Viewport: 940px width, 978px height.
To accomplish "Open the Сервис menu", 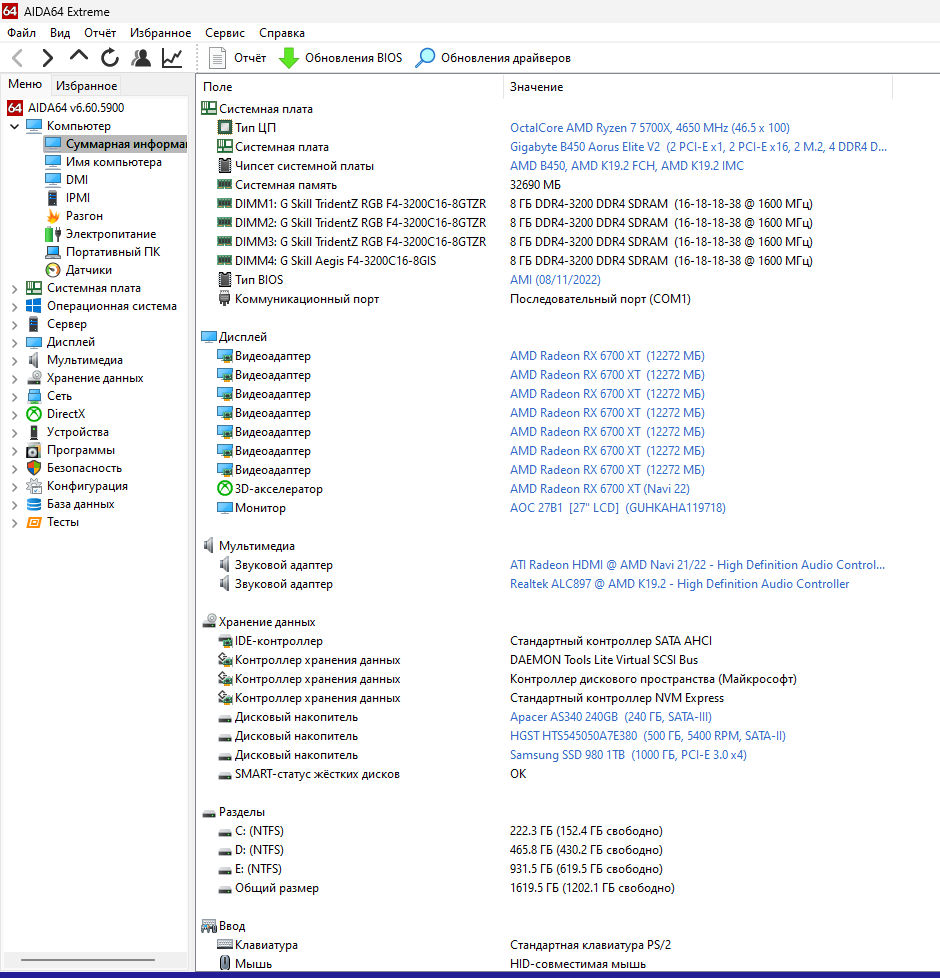I will click(x=225, y=32).
